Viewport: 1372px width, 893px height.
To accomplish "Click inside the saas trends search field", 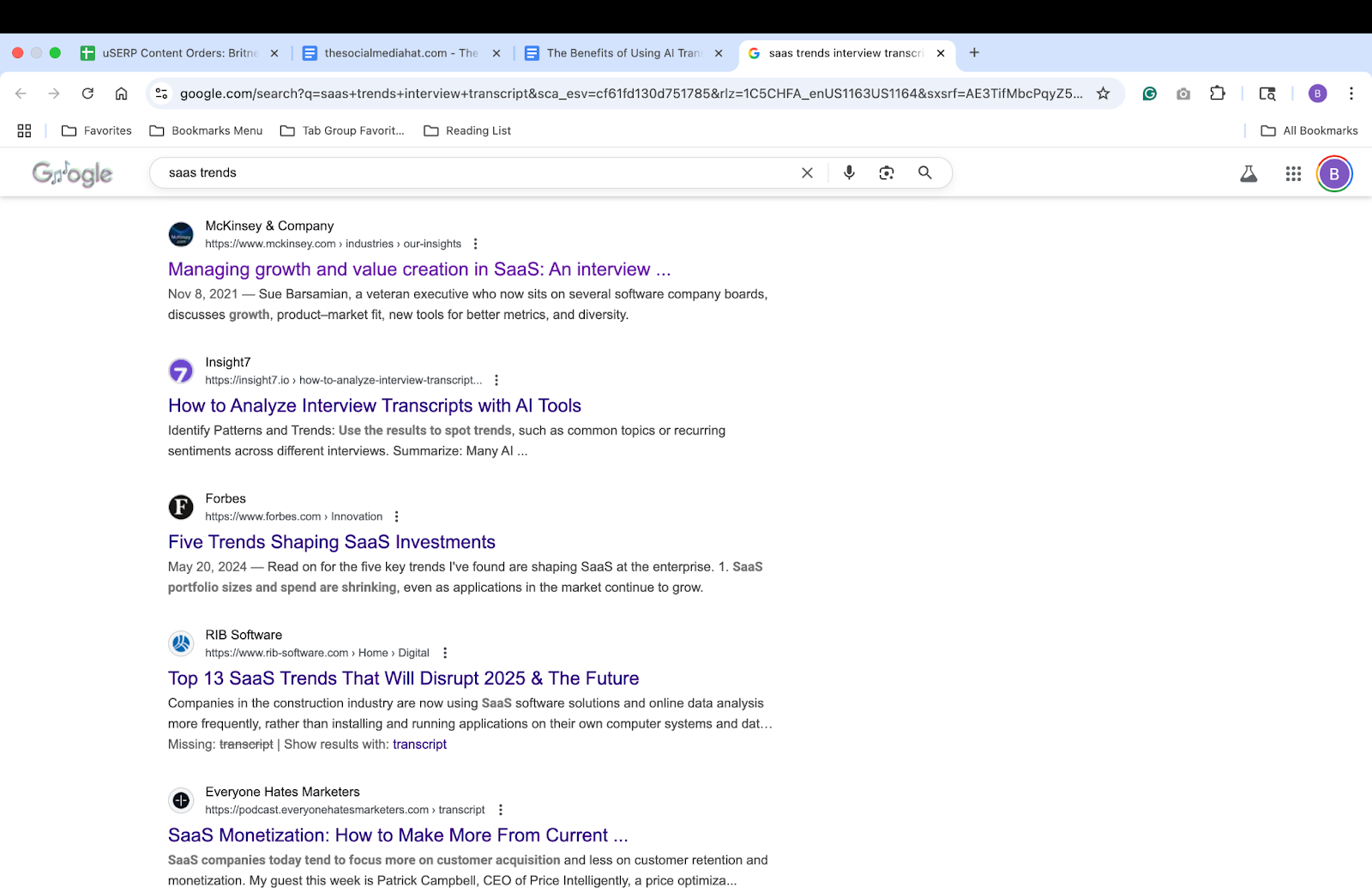I will pyautogui.click(x=480, y=172).
